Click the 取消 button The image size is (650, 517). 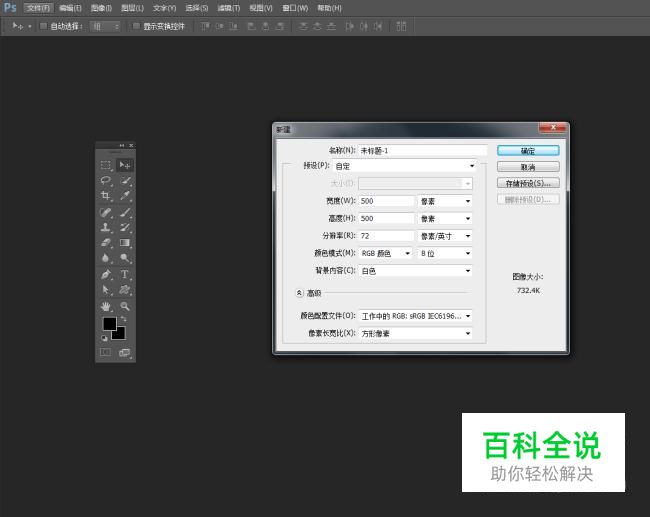(528, 167)
